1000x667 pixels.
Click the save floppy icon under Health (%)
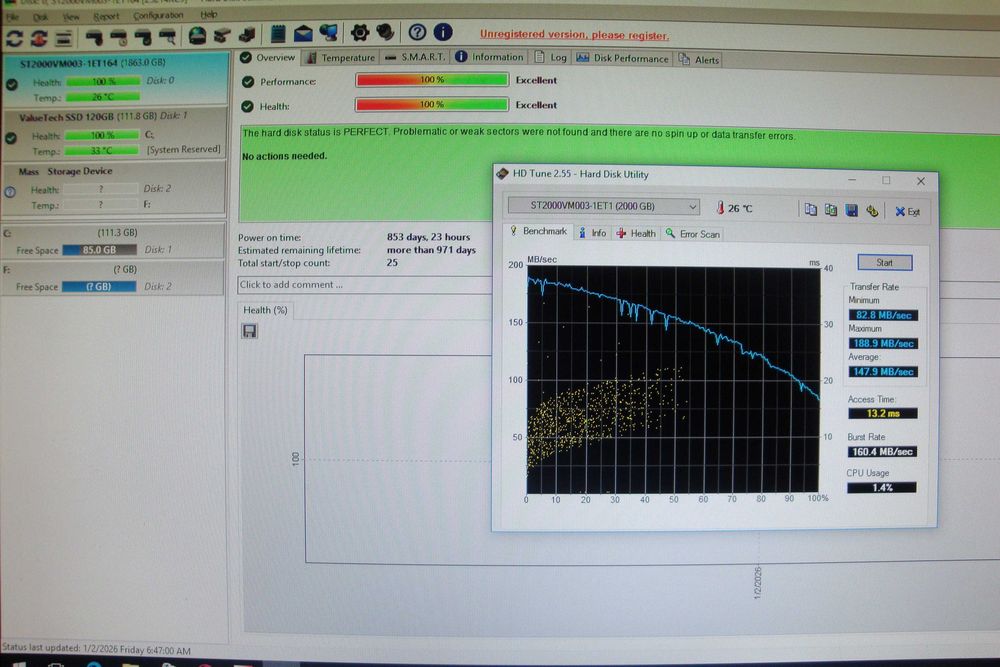coord(249,331)
